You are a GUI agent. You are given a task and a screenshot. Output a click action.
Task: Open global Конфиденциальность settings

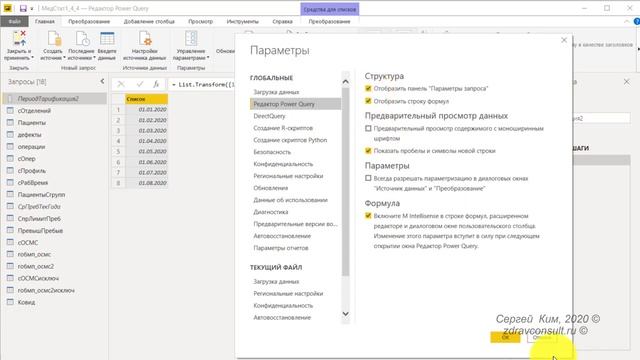pos(283,164)
